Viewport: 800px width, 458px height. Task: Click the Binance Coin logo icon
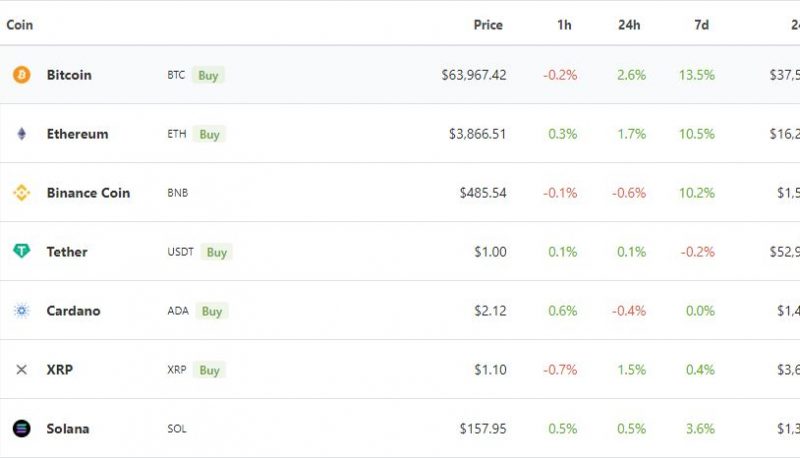[x=21, y=193]
